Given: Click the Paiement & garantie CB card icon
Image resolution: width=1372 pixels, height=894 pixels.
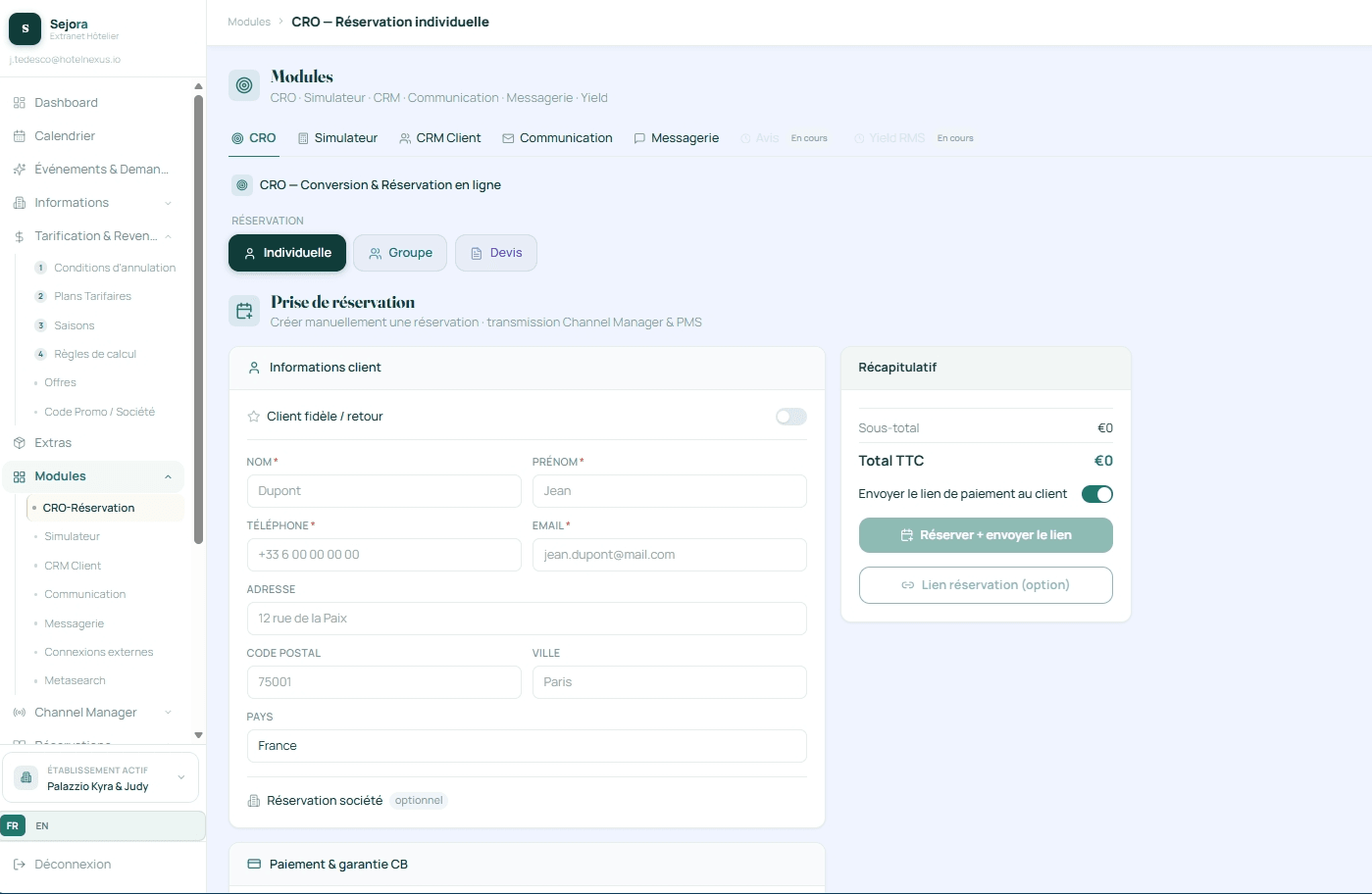Looking at the screenshot, I should click(x=254, y=865).
